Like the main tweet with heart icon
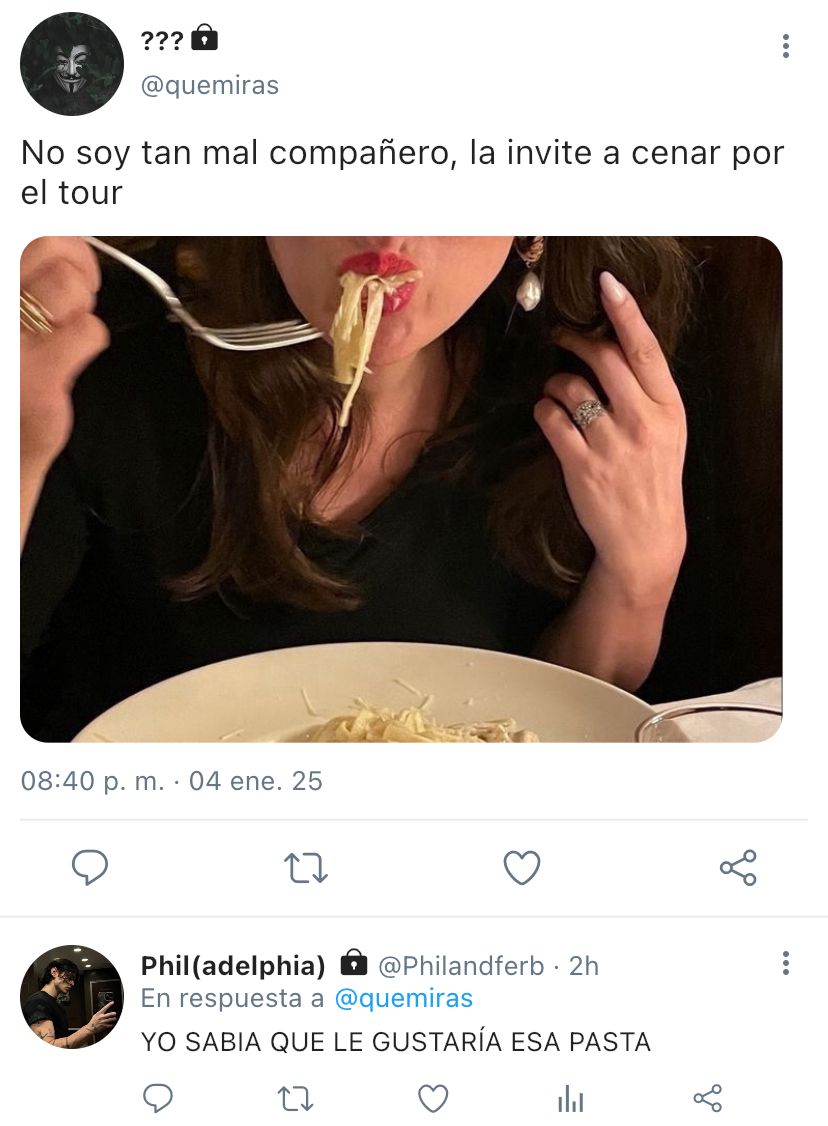Screen dimensions: 828x1126 tap(522, 867)
